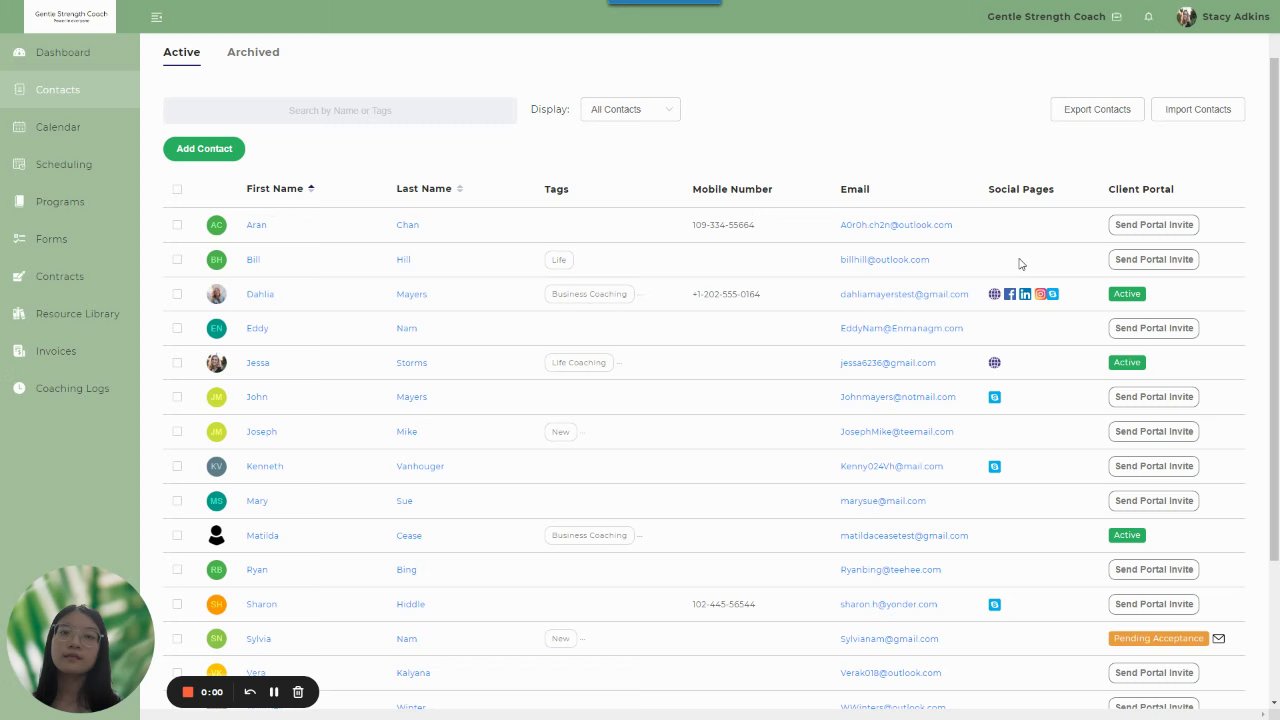
Task: Sort by Last Name column arrows
Action: (x=460, y=189)
